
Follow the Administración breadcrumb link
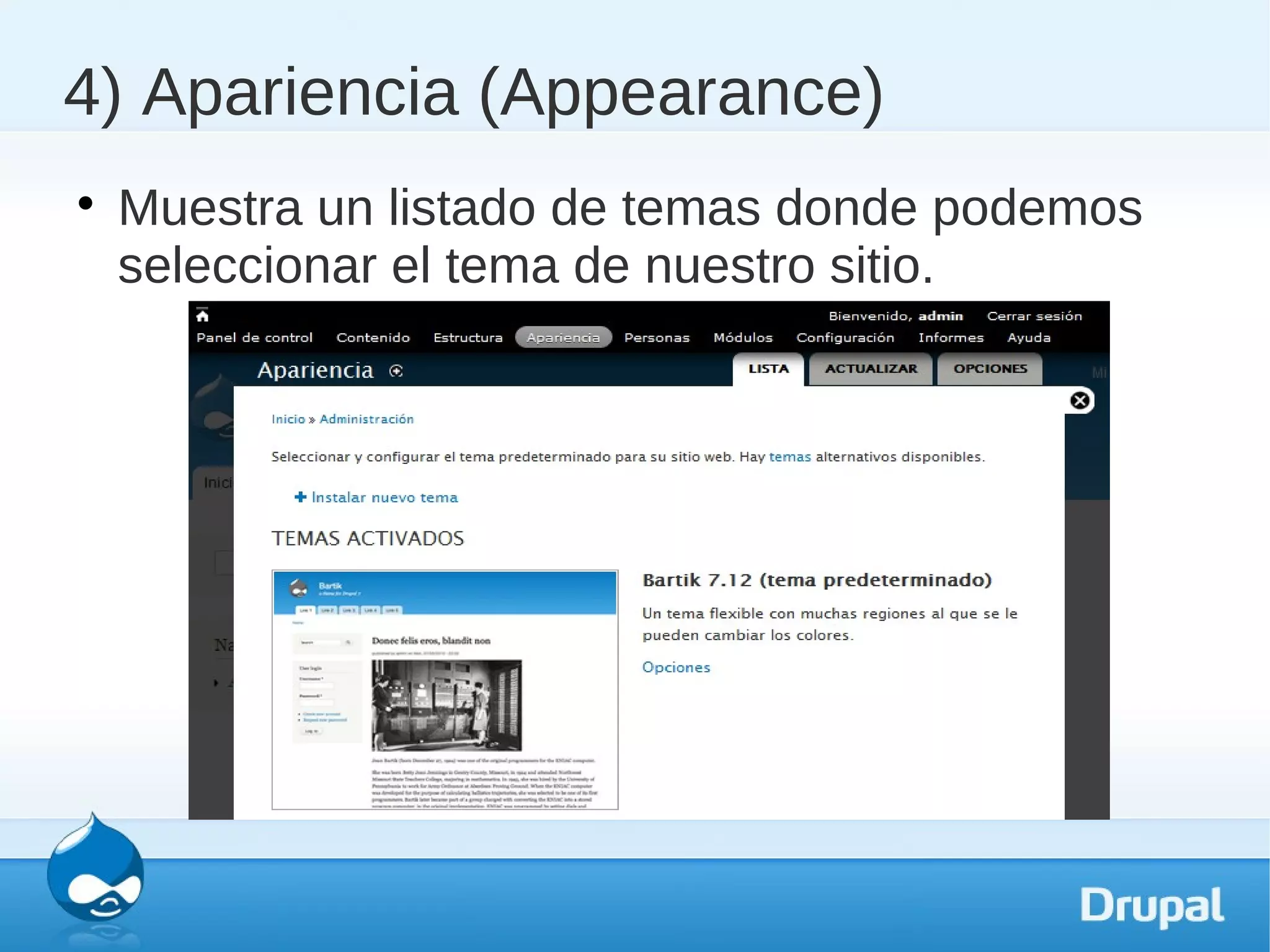coord(366,419)
